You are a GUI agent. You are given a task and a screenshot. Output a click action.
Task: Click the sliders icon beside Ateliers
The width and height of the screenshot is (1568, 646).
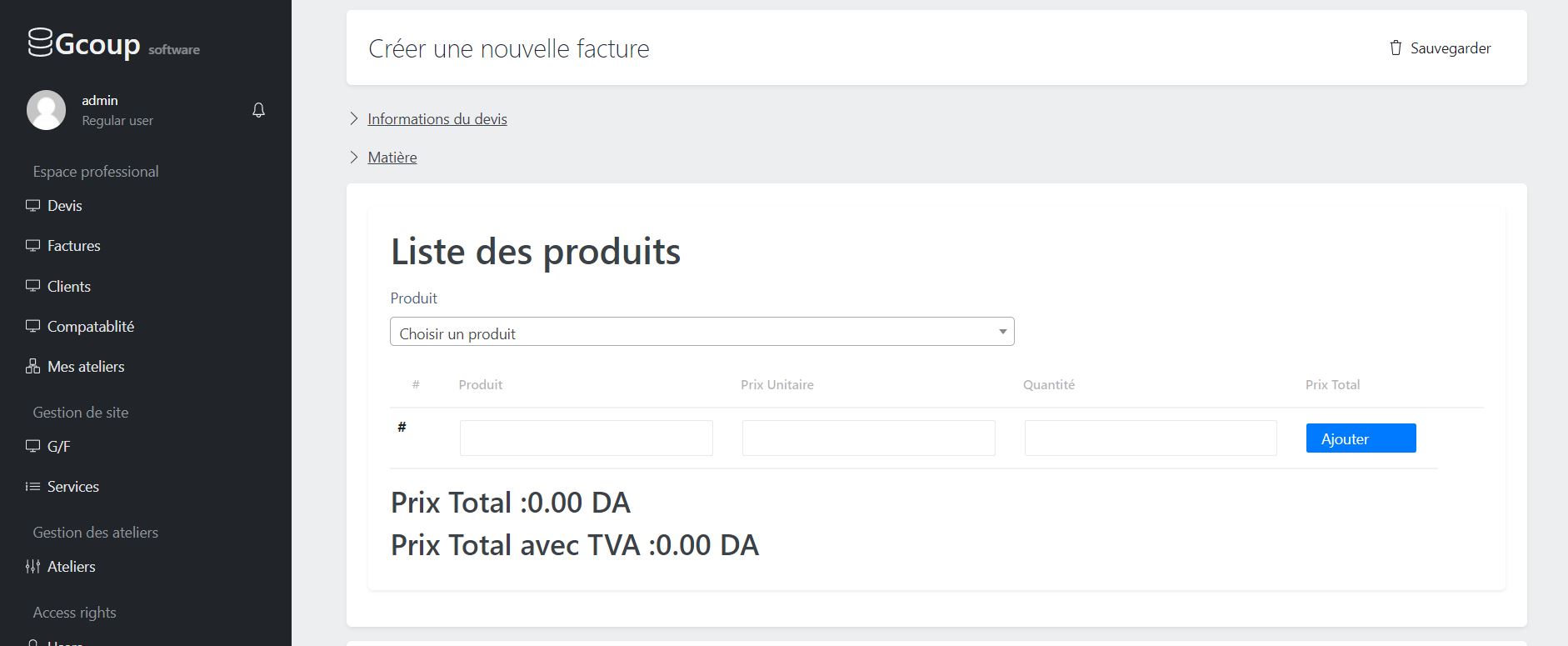click(32, 567)
